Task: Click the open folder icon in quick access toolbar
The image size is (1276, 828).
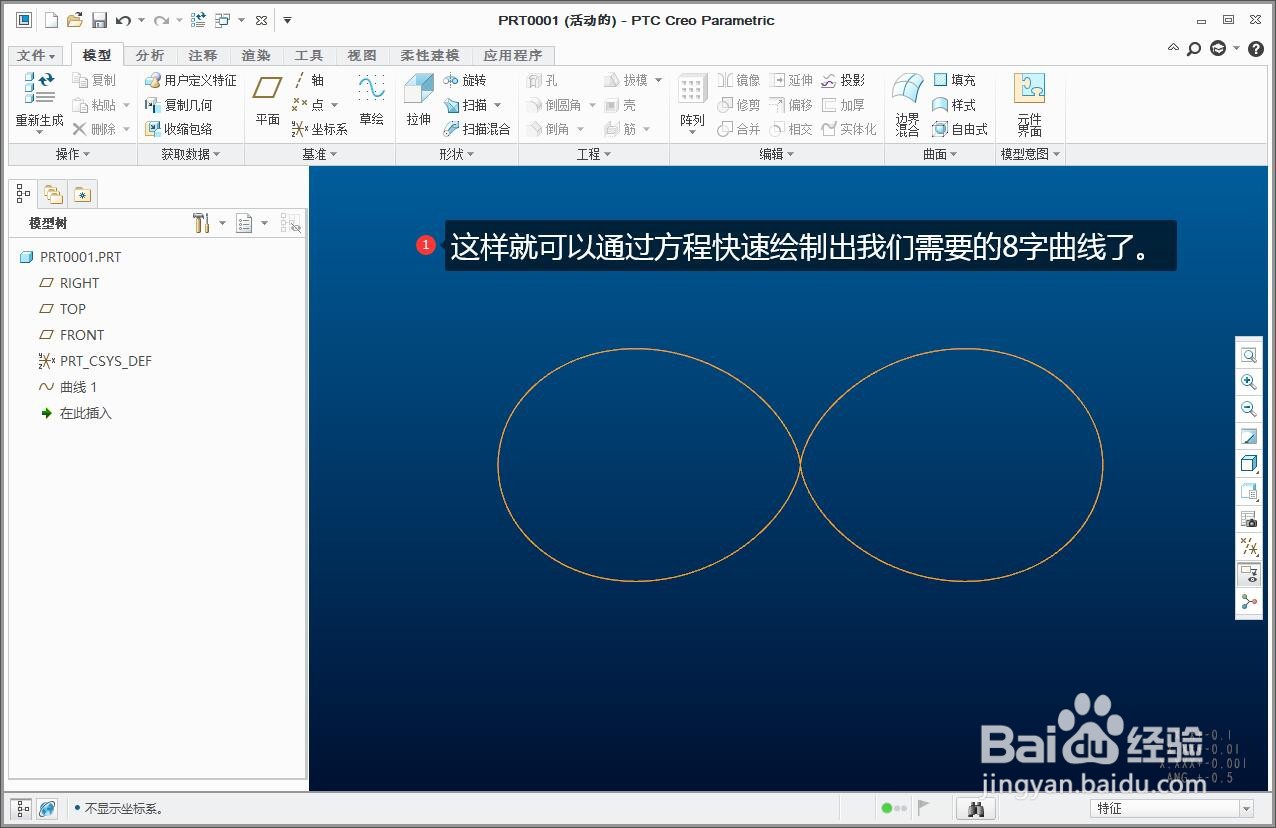Action: [74, 20]
